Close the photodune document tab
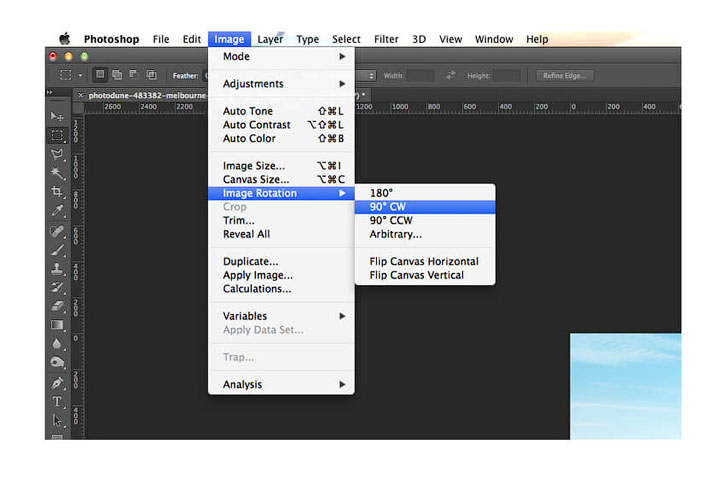Image resolution: width=725 pixels, height=479 pixels. click(x=80, y=95)
